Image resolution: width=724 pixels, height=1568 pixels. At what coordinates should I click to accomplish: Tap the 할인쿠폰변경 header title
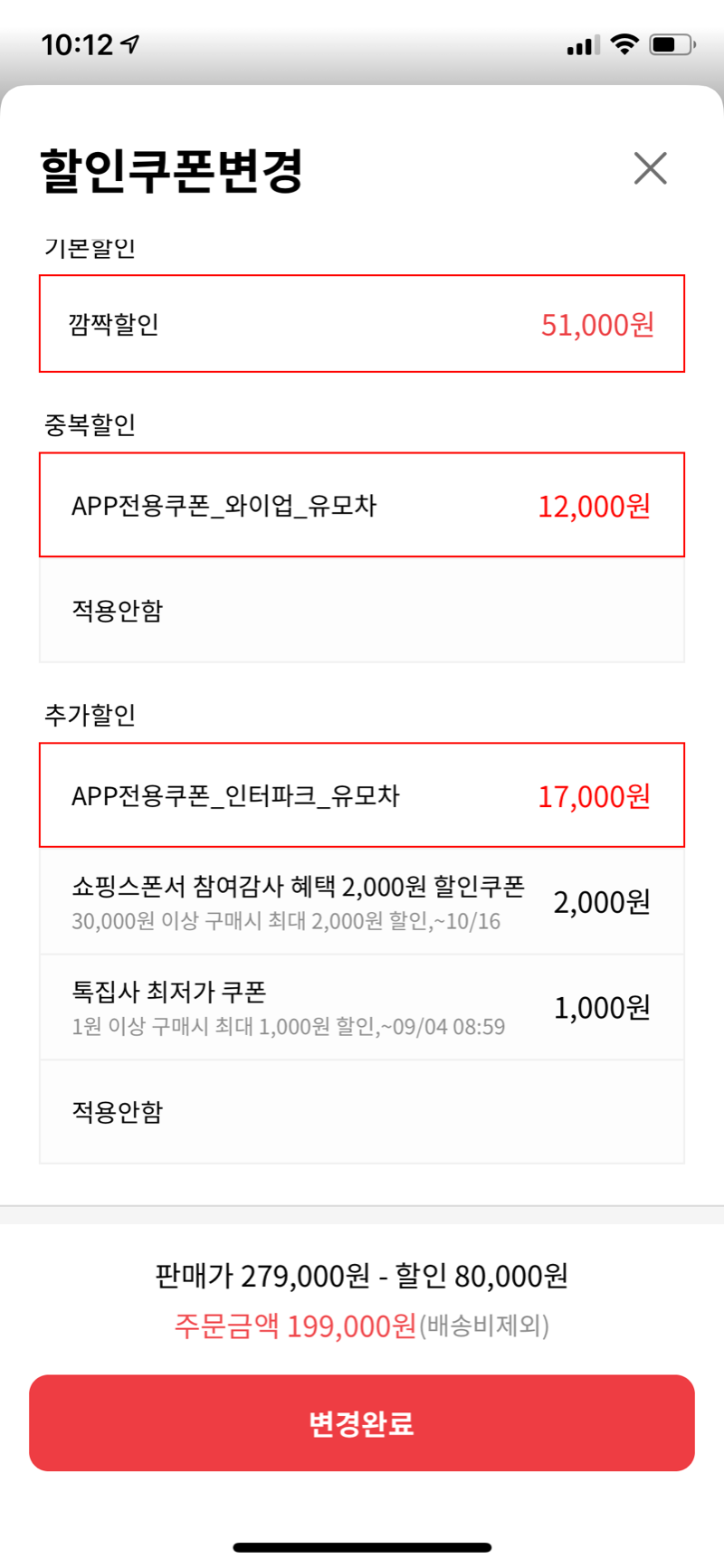(171, 170)
